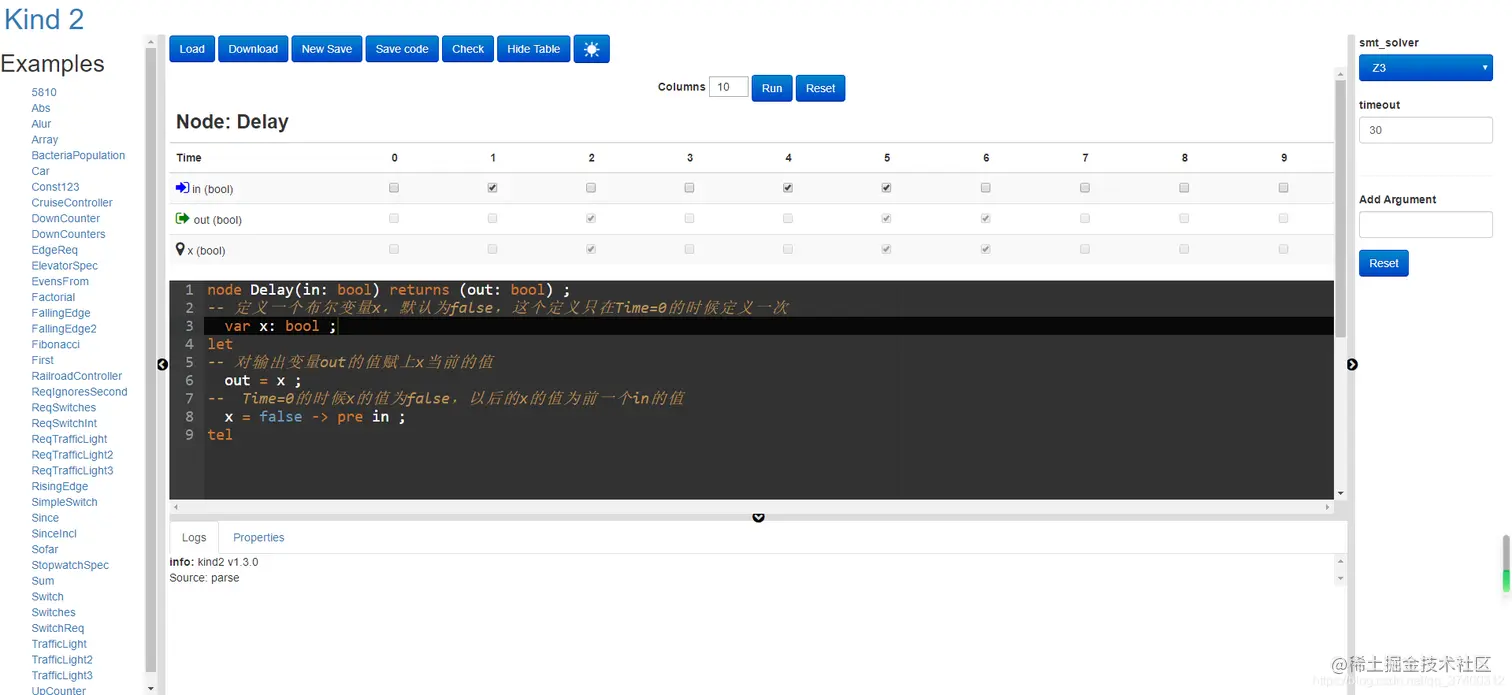
Task: Check the in (bool) box at time 6
Action: pyautogui.click(x=985, y=188)
